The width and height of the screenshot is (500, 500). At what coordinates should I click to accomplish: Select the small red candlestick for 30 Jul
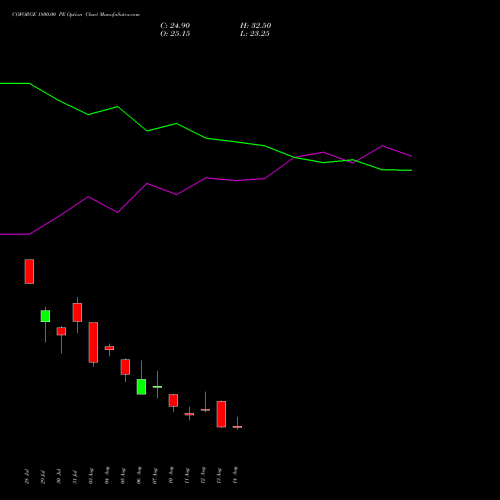click(x=61, y=331)
